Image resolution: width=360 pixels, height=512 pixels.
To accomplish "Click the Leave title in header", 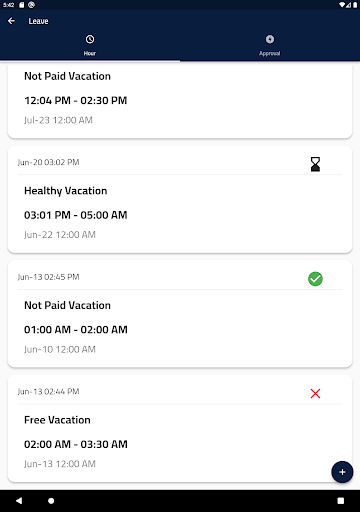I will click(38, 21).
